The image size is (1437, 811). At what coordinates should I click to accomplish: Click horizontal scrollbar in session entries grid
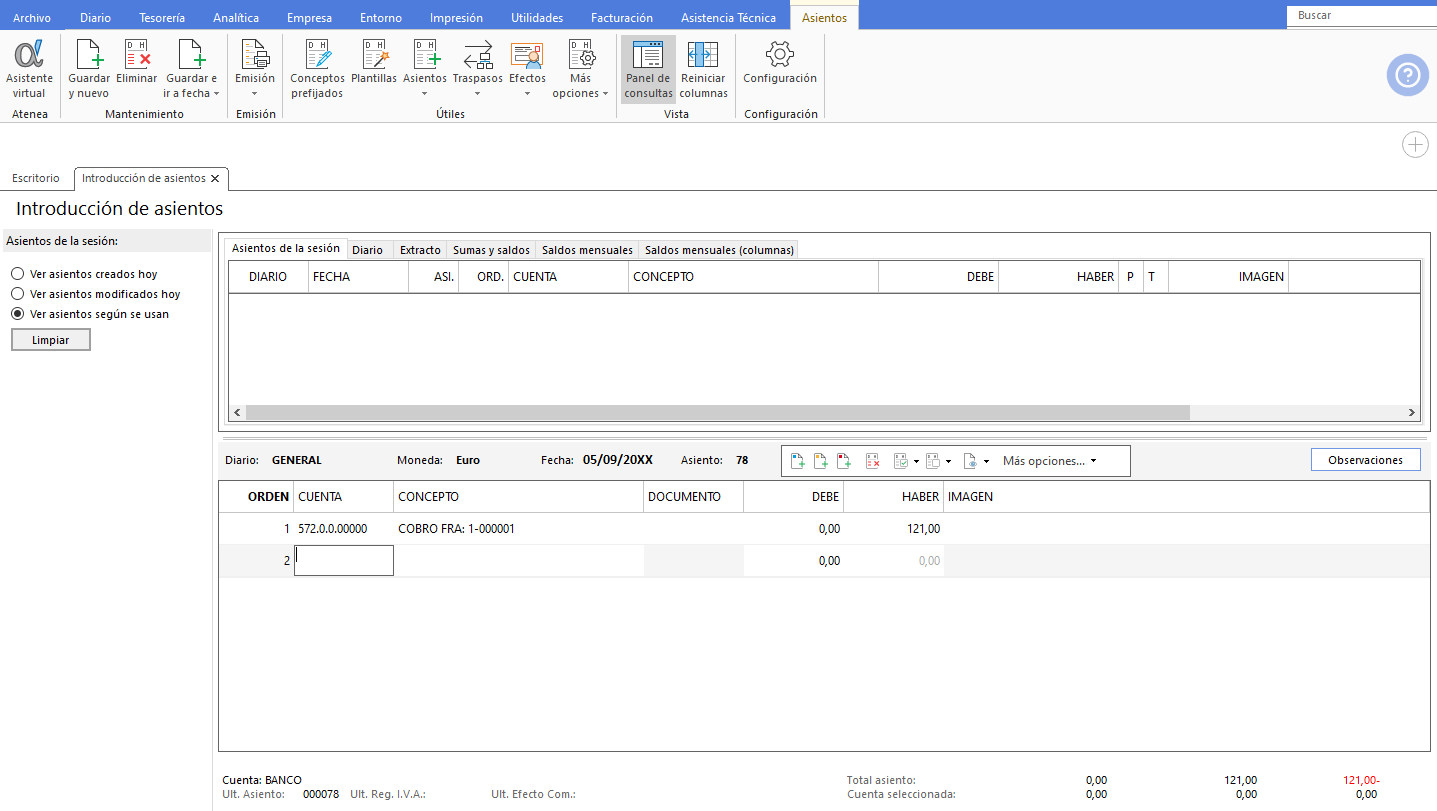coord(718,412)
